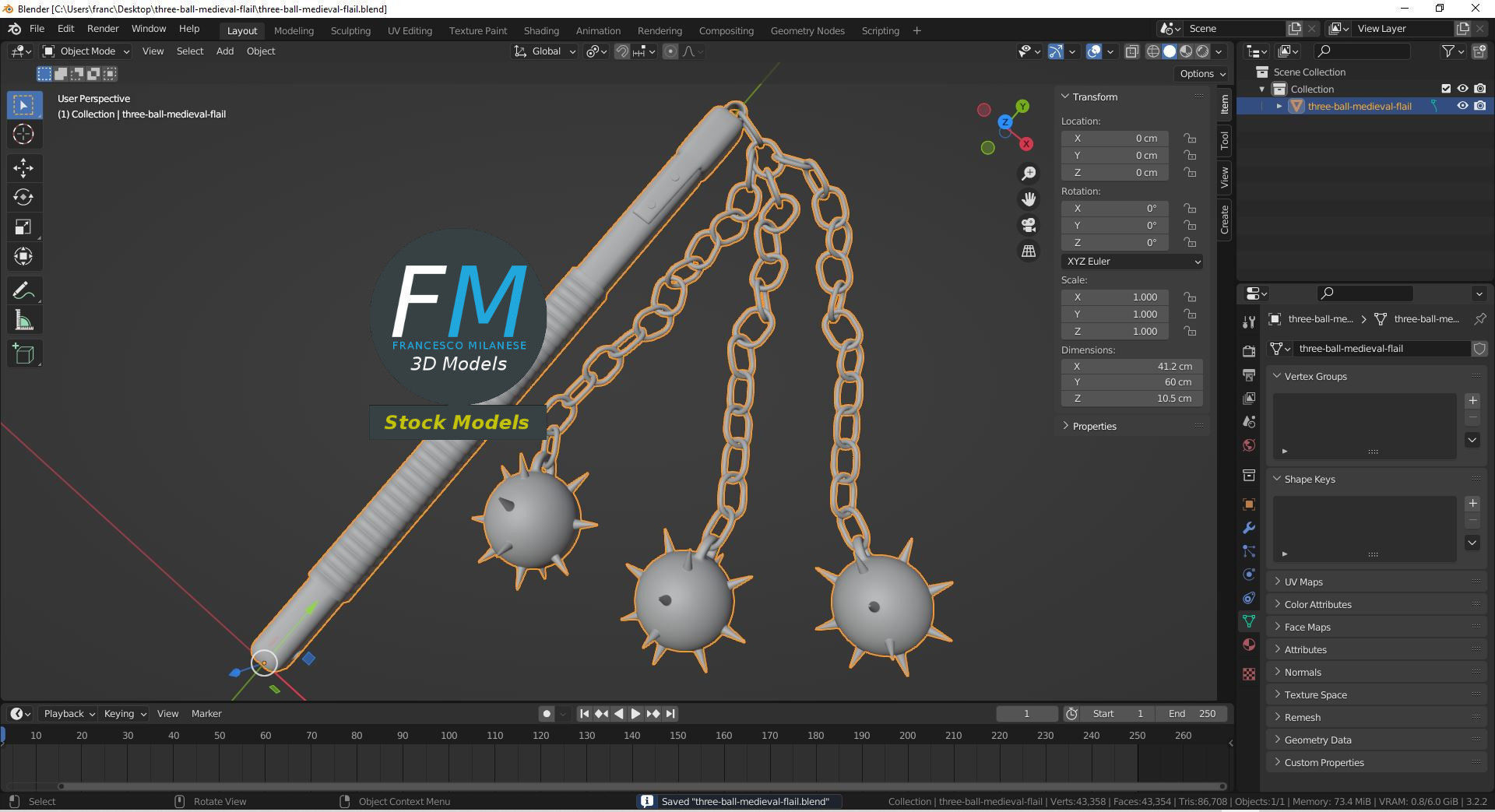Open Render Properties in the properties sidebar

coord(1249,351)
